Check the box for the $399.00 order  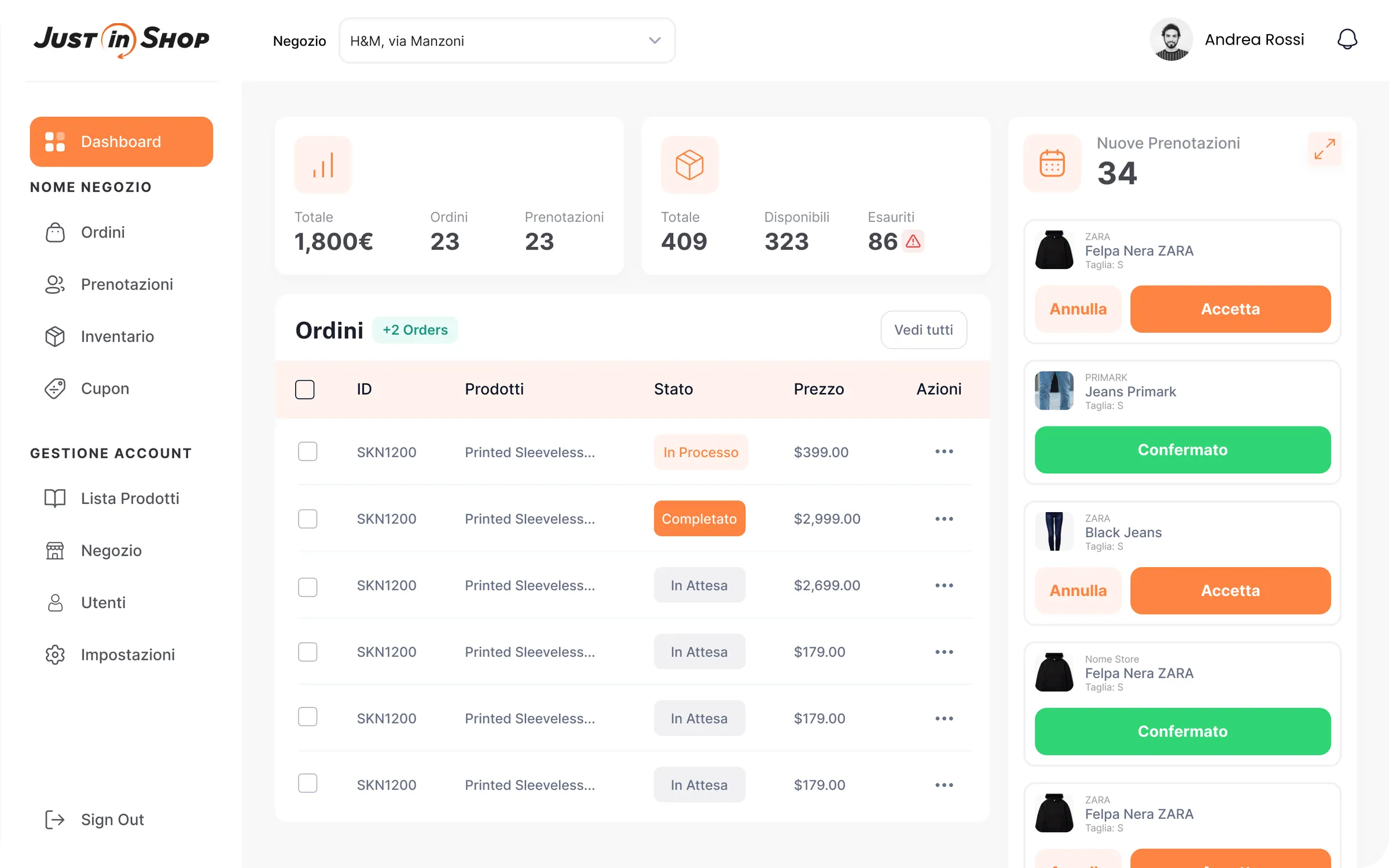pos(307,451)
